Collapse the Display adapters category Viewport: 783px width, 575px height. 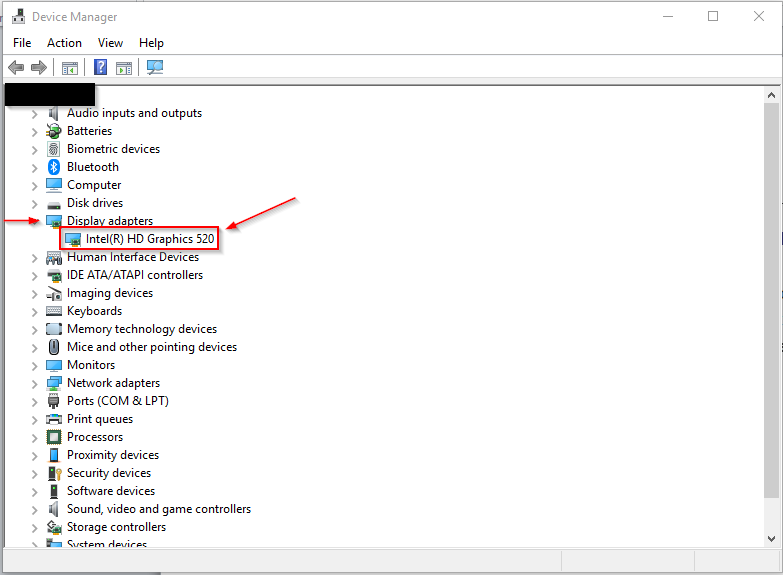click(x=34, y=221)
